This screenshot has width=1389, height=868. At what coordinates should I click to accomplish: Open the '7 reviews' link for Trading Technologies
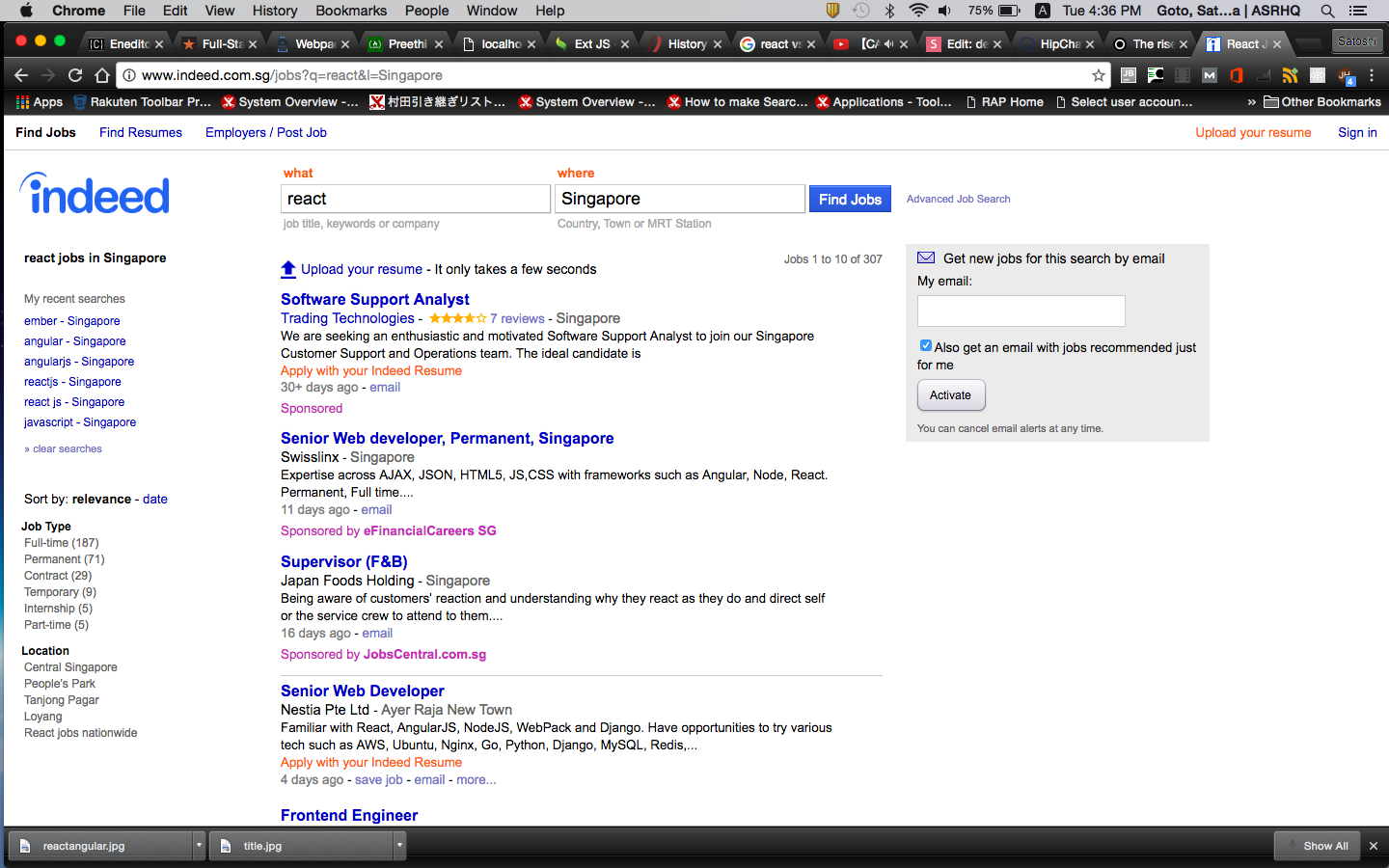(x=517, y=318)
